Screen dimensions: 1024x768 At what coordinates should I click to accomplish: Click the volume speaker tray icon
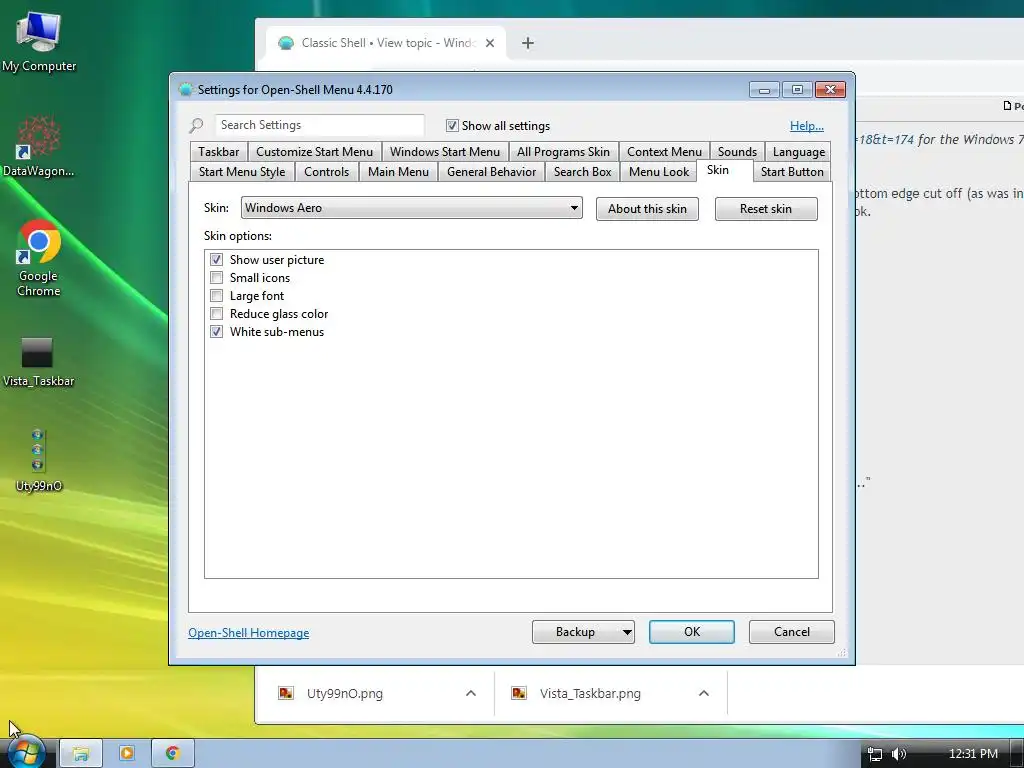point(899,754)
